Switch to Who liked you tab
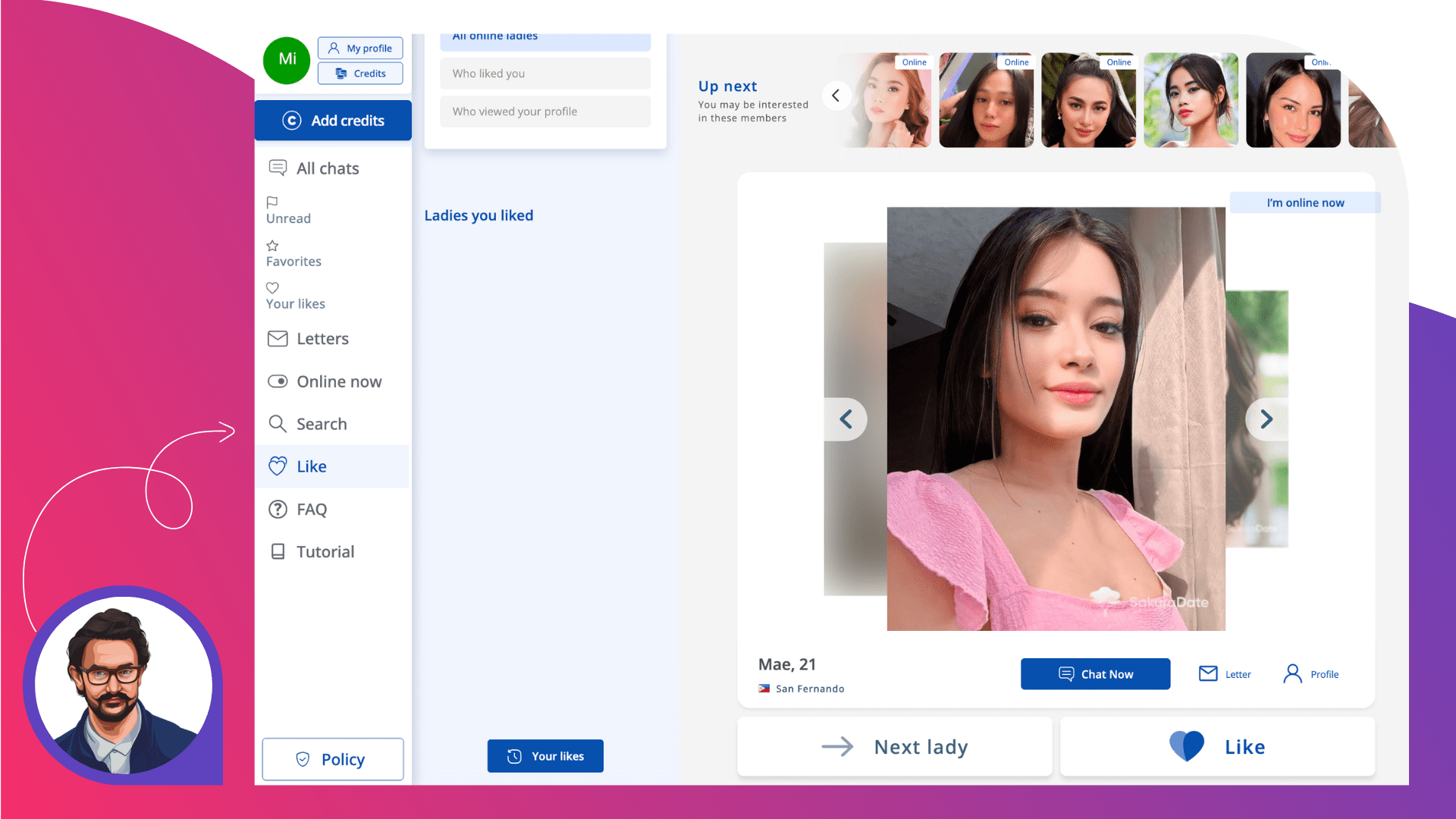This screenshot has width=1456, height=819. coord(544,73)
